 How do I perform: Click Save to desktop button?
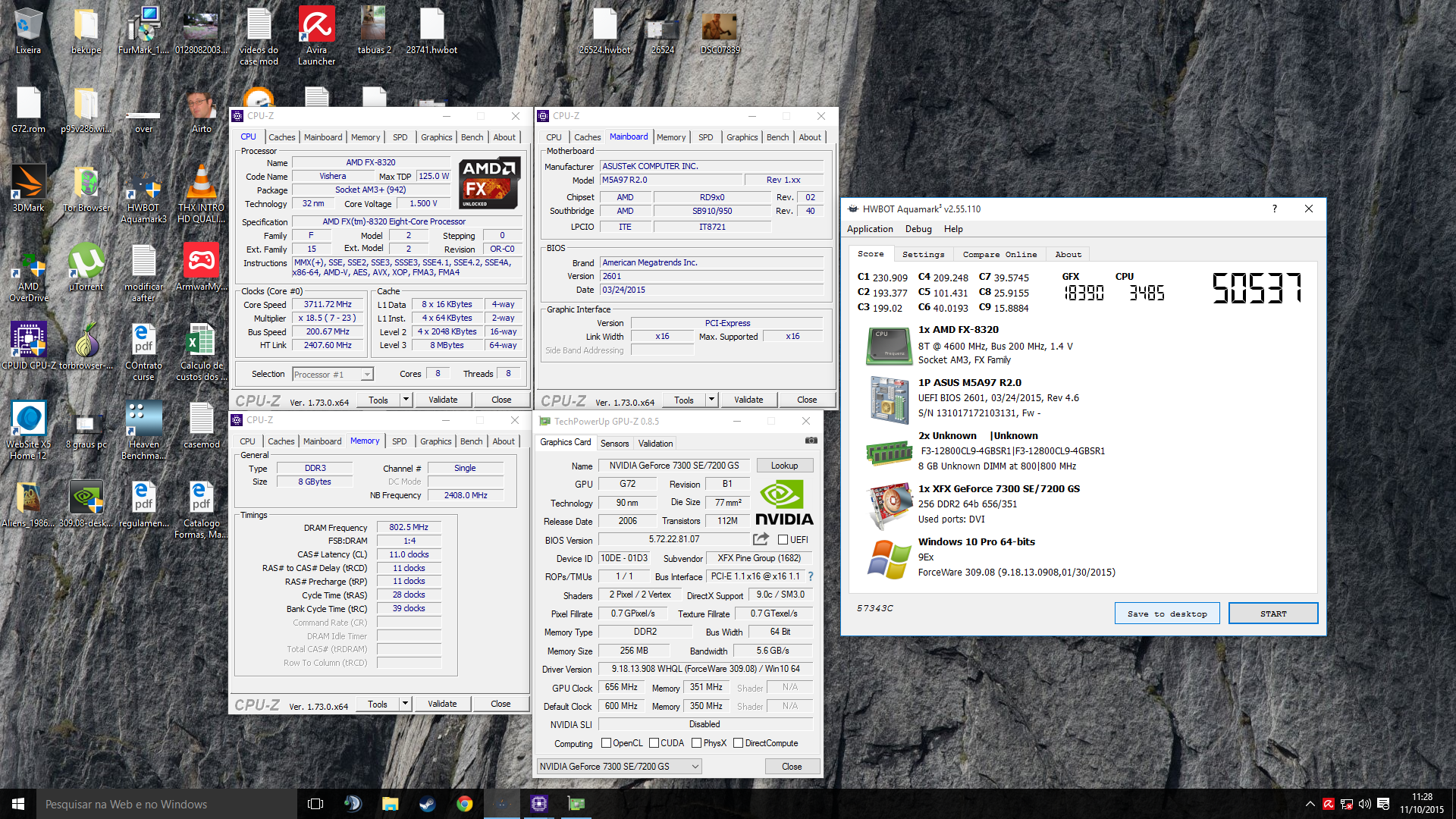tap(1166, 613)
